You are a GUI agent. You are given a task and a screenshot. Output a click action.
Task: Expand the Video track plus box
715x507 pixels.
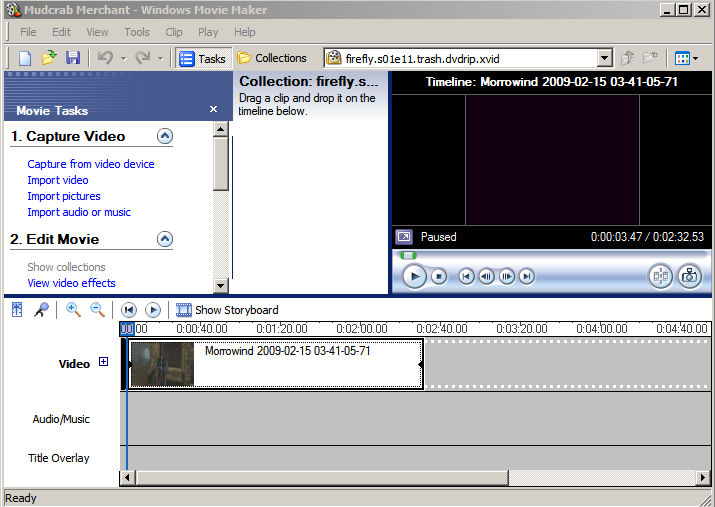pos(103,363)
